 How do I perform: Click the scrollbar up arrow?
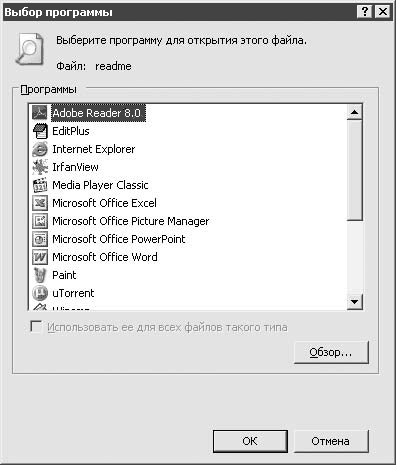[354, 112]
